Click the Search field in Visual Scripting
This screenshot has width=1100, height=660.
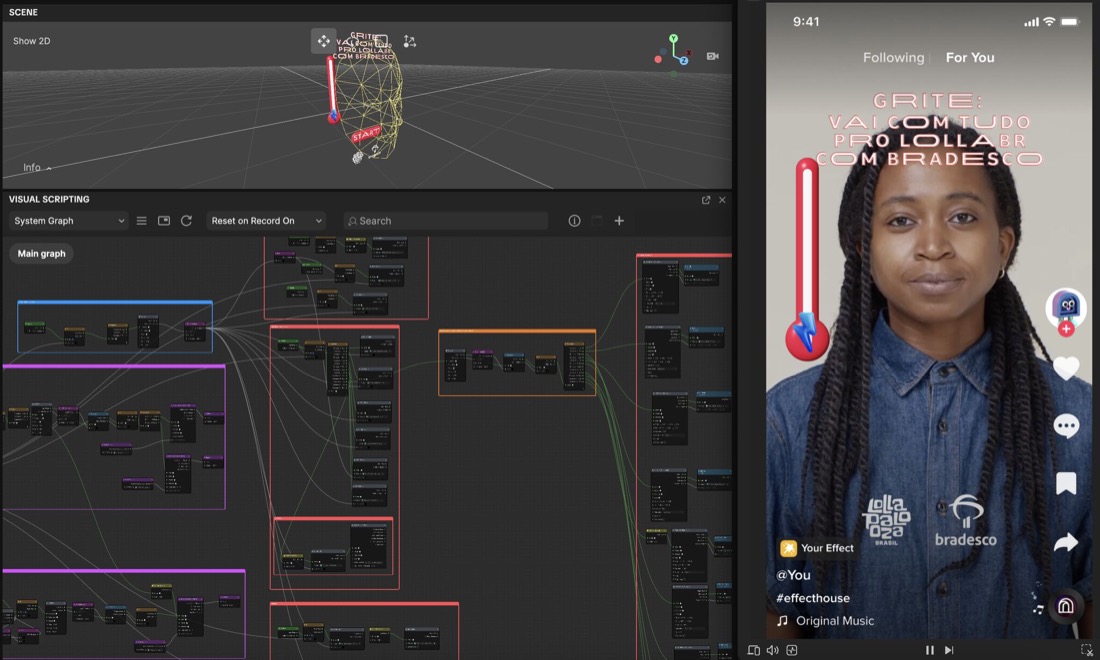(446, 221)
